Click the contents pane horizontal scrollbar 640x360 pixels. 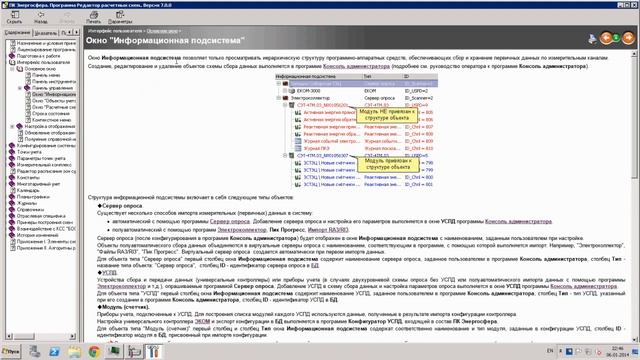[x=41, y=336]
